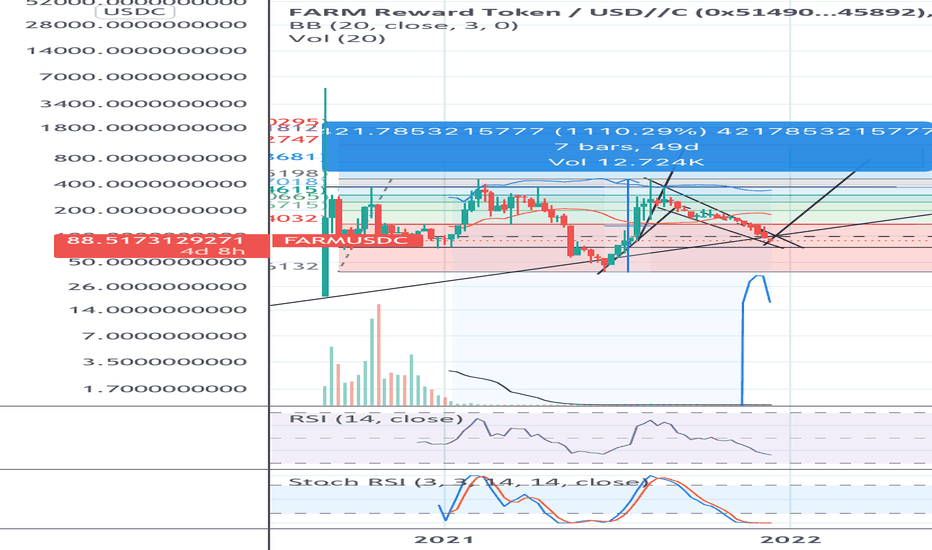Click the 800.0000000000 price axis label
Image resolution: width=932 pixels, height=550 pixels.
click(x=150, y=158)
